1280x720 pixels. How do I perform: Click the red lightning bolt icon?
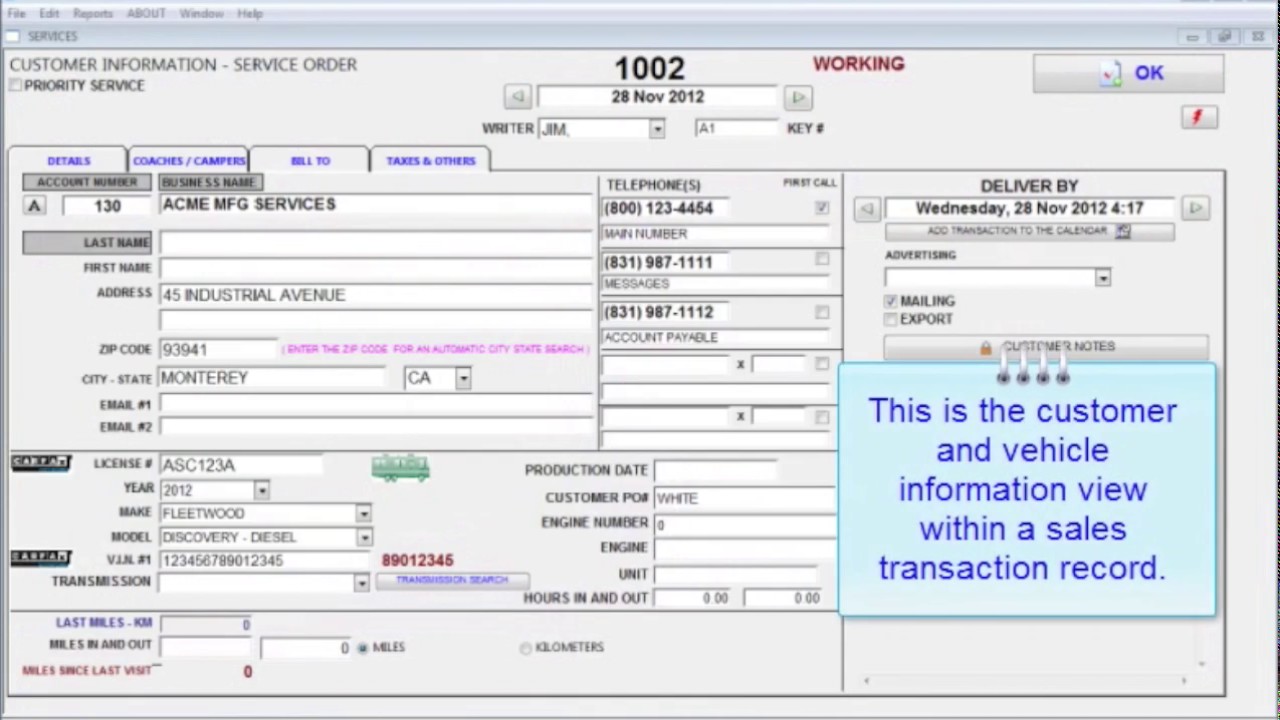pos(1198,117)
